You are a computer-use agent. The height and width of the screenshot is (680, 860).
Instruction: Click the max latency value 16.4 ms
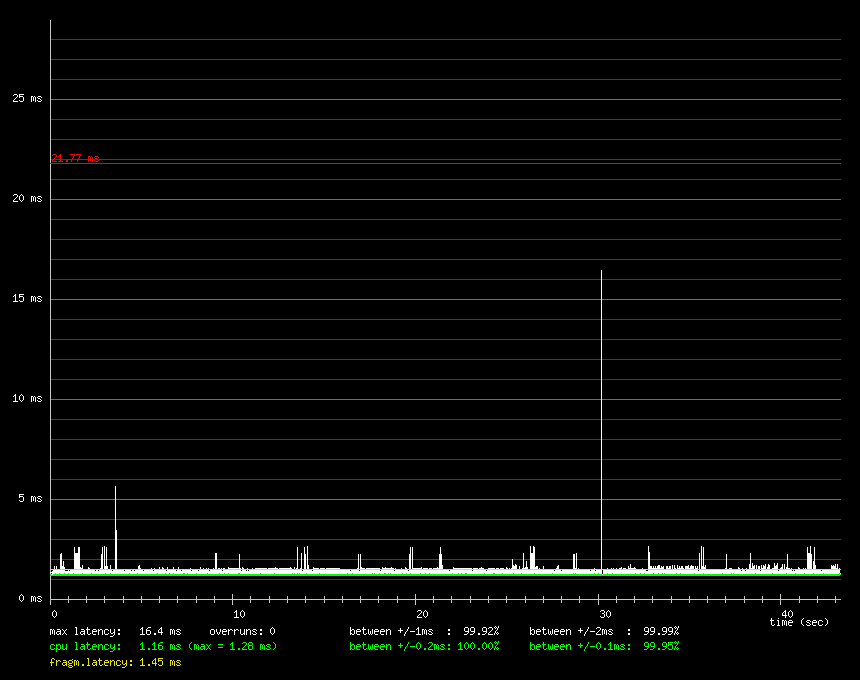[160, 632]
